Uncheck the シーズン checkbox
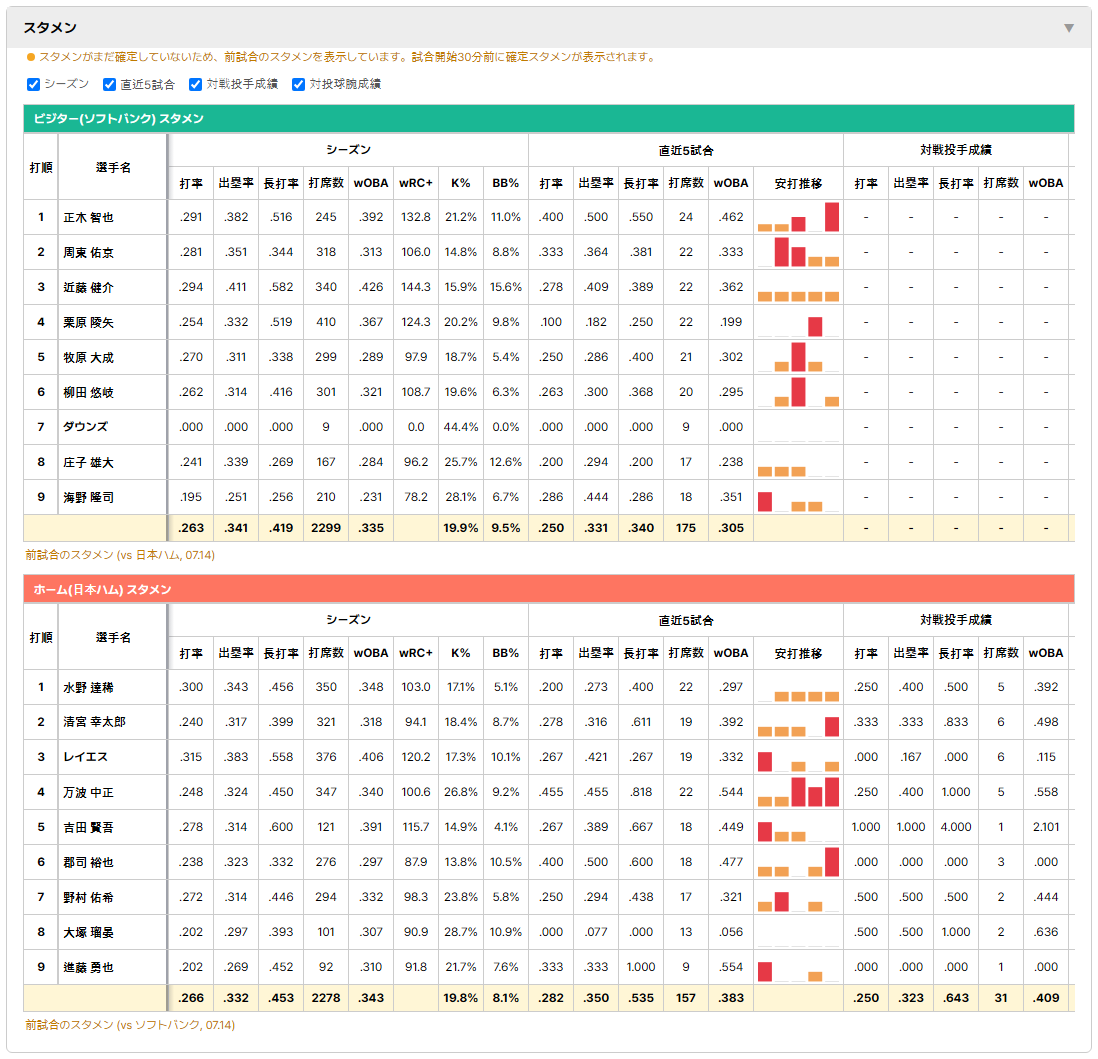The width and height of the screenshot is (1098, 1059). 34,84
